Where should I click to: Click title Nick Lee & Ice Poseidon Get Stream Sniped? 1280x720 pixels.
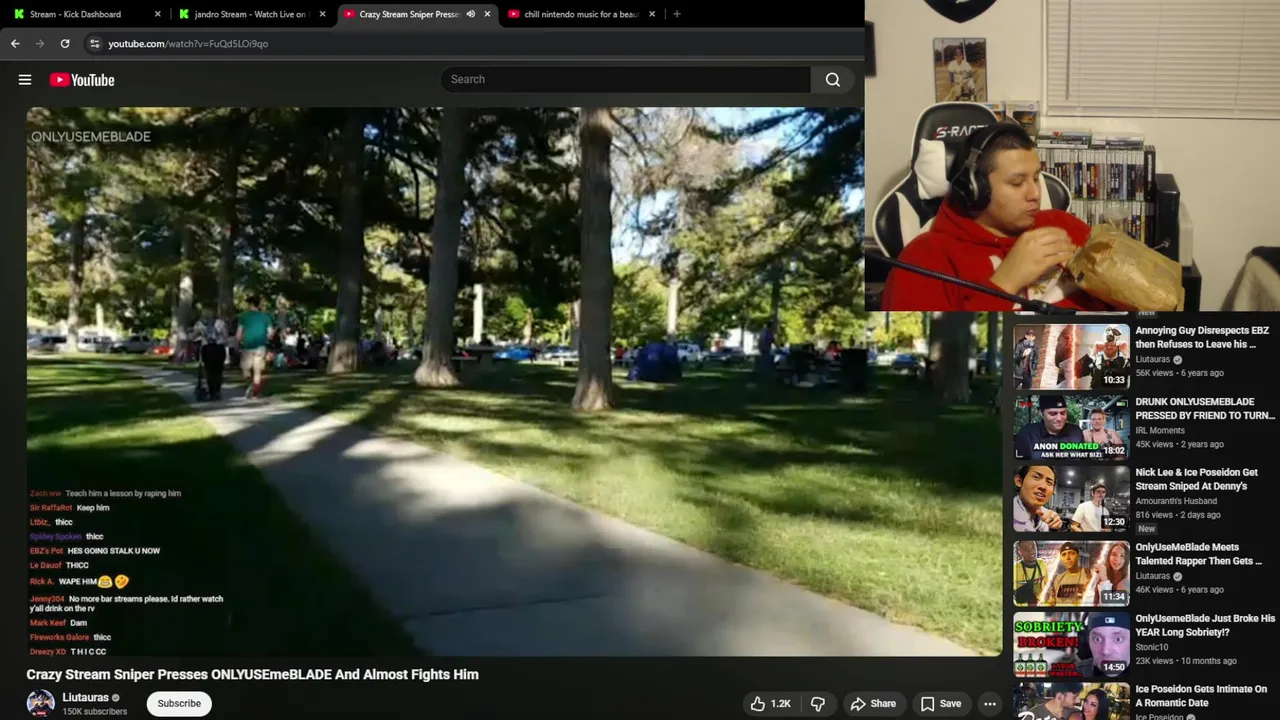1197,479
